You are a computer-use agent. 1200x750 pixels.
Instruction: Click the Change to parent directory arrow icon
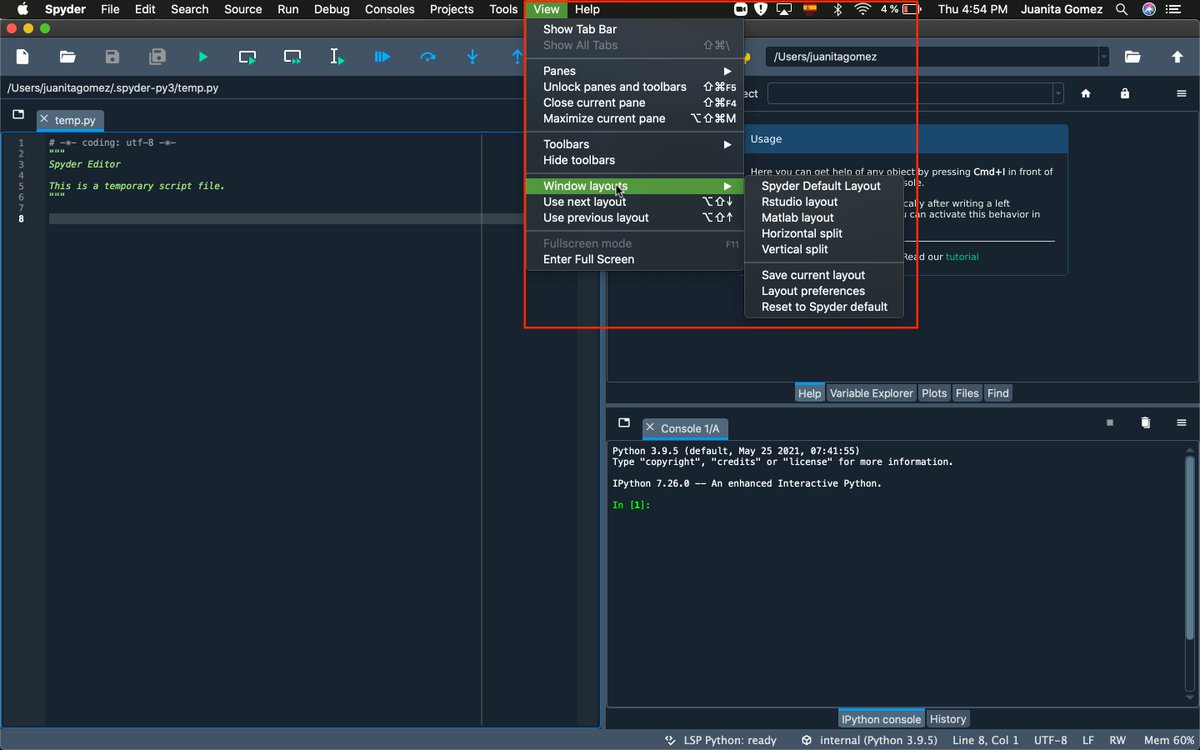(x=1177, y=57)
